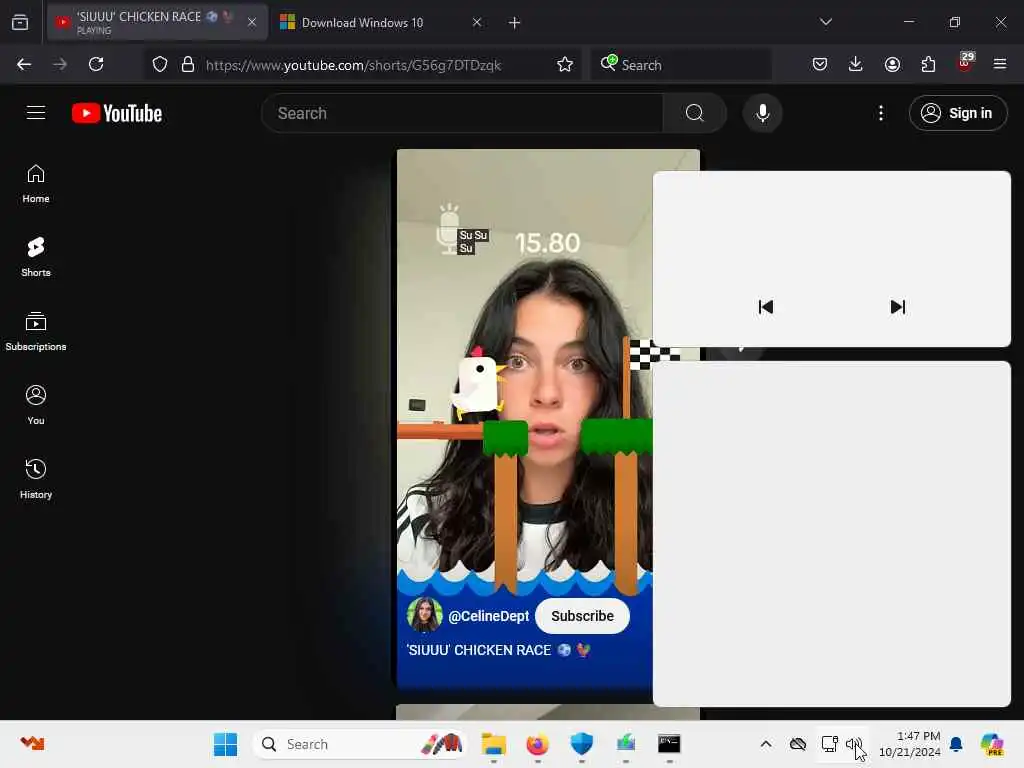Go back to the previous page
This screenshot has height=768, width=1024.
pyautogui.click(x=24, y=64)
